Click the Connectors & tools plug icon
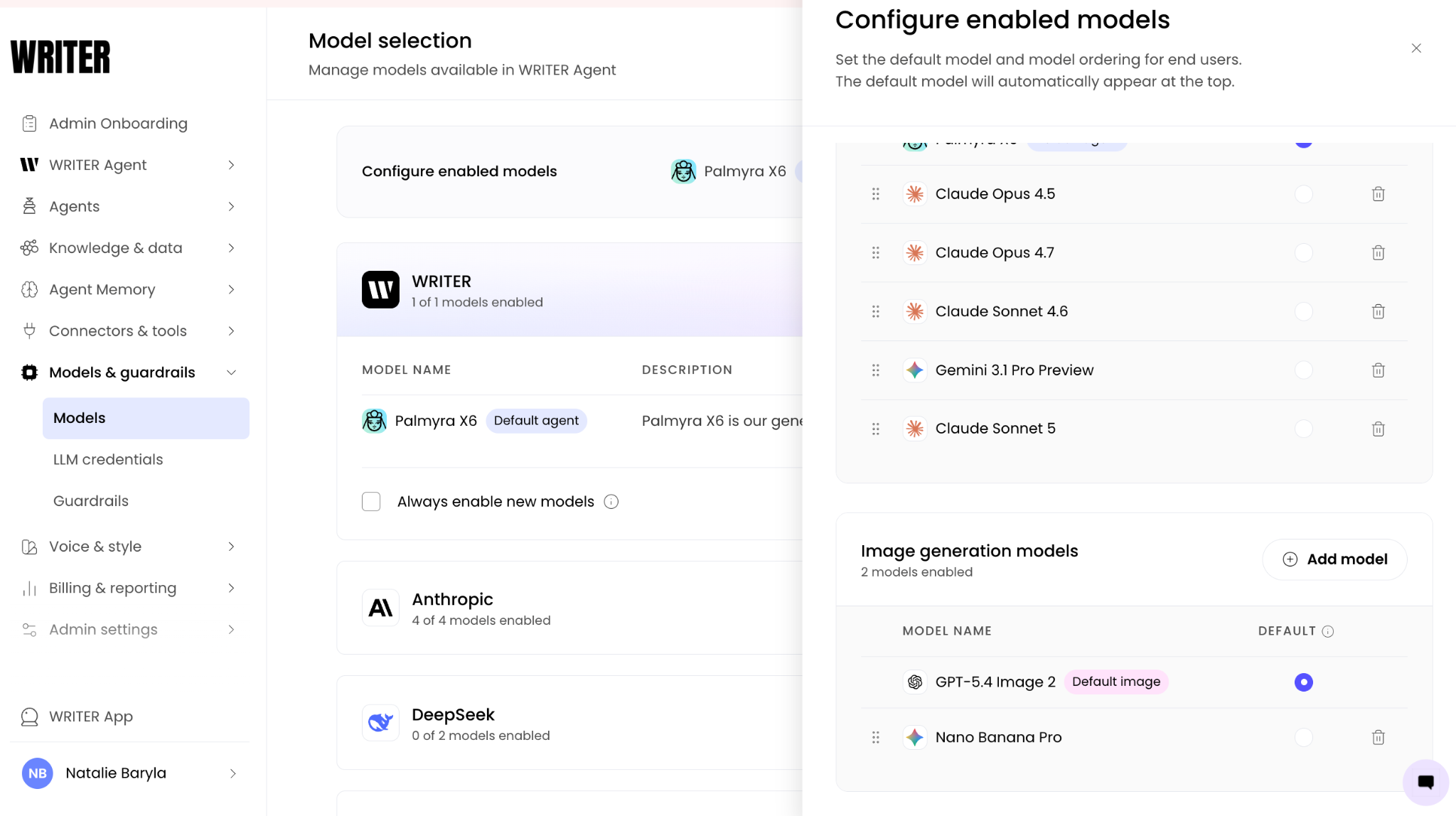Viewport: 1456px width, 816px height. tap(29, 331)
